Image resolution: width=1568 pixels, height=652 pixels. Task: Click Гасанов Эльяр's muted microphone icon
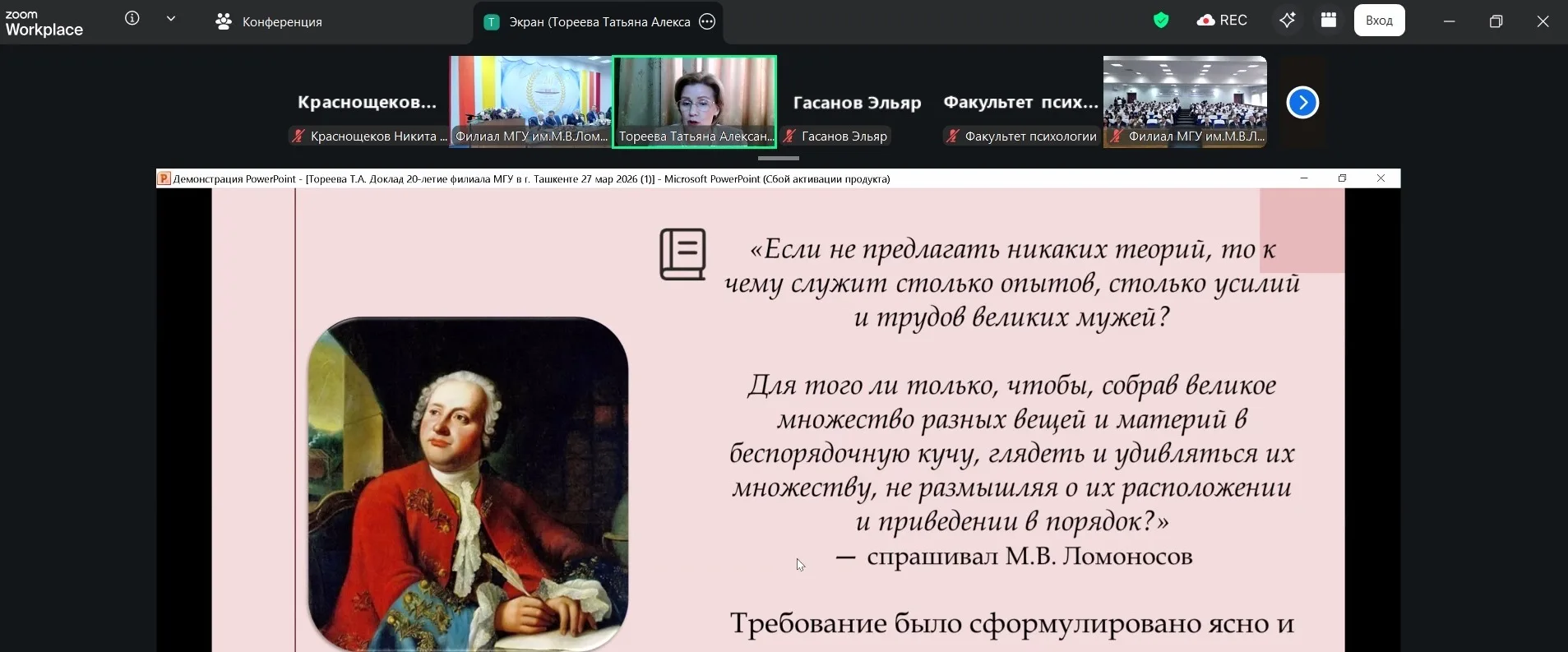pos(789,136)
